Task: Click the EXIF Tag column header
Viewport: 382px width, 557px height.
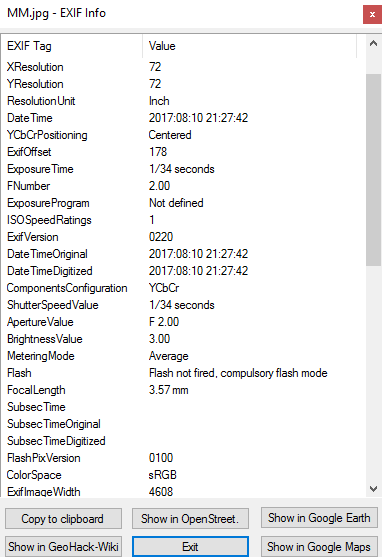Action: point(72,46)
